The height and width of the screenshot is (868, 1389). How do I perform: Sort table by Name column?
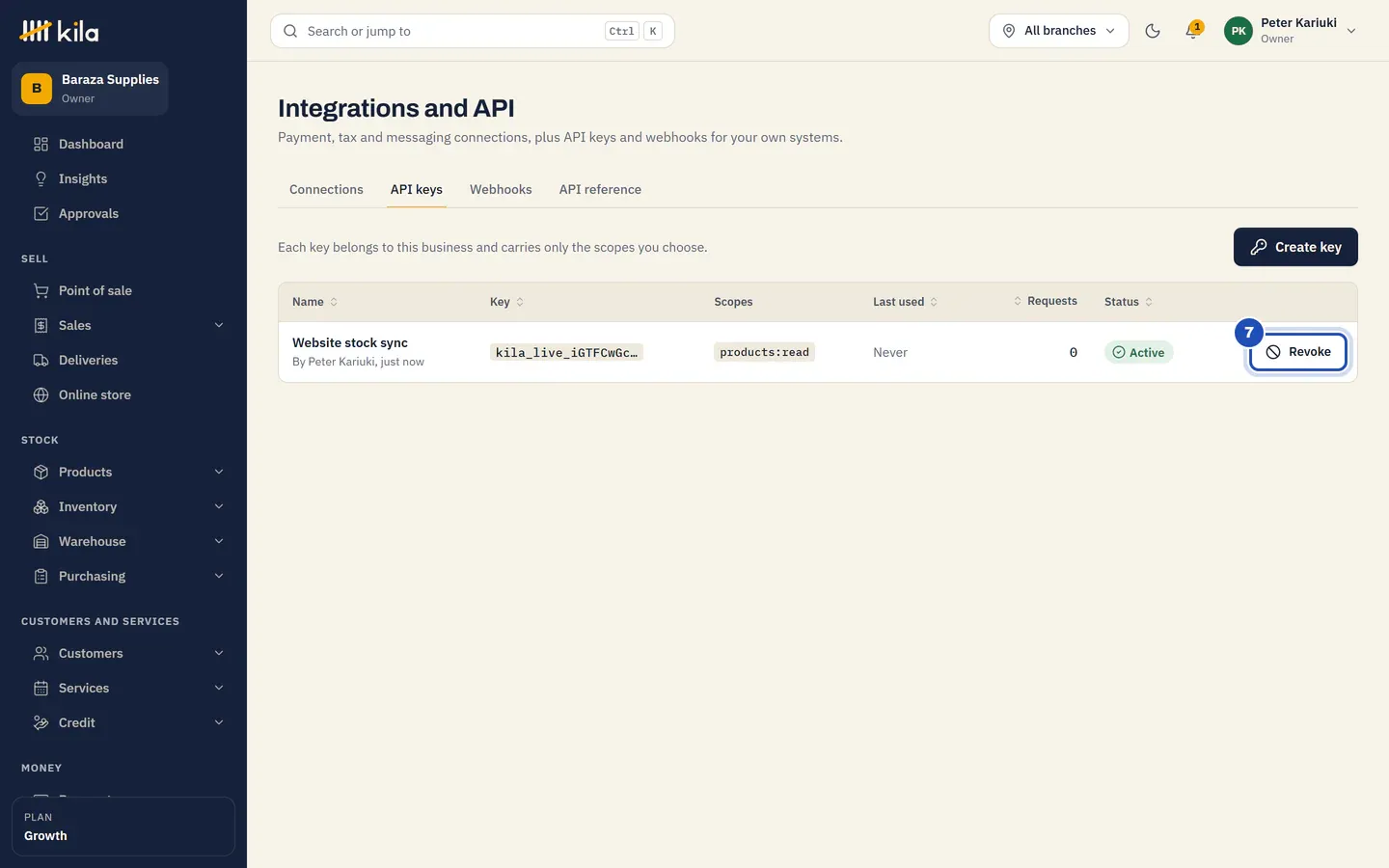pyautogui.click(x=314, y=302)
